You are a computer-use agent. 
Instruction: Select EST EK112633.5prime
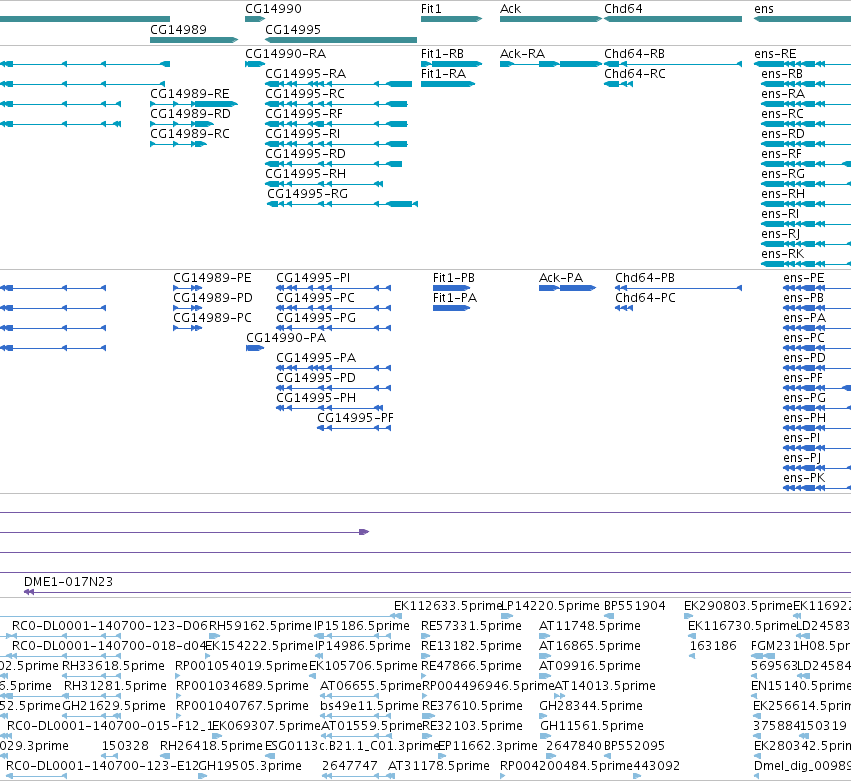point(447,606)
